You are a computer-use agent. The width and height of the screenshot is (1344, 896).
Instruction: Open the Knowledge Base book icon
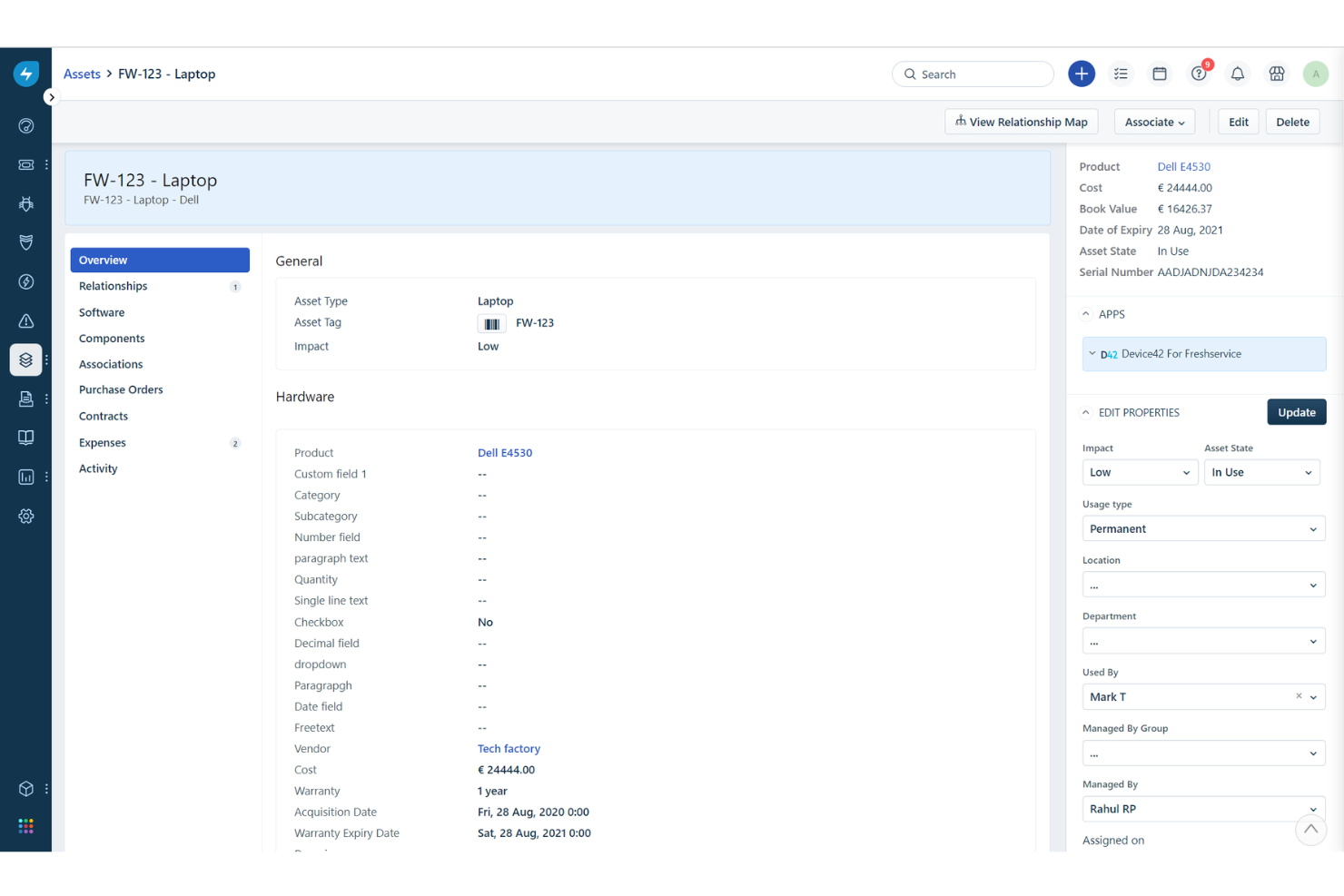[x=25, y=438]
